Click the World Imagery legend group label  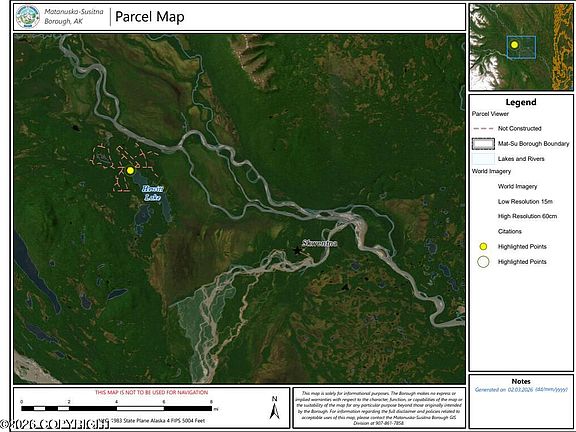pyautogui.click(x=491, y=171)
